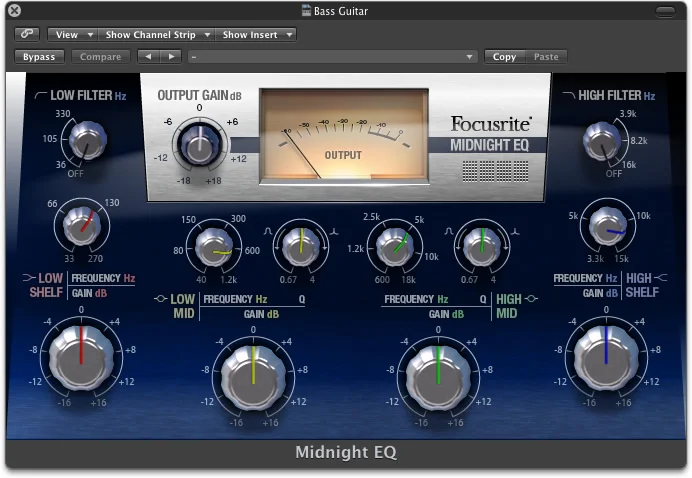This screenshot has height=478, width=692.
Task: Click the wide Q icon beside High Mid Q knob
Action: (449, 231)
